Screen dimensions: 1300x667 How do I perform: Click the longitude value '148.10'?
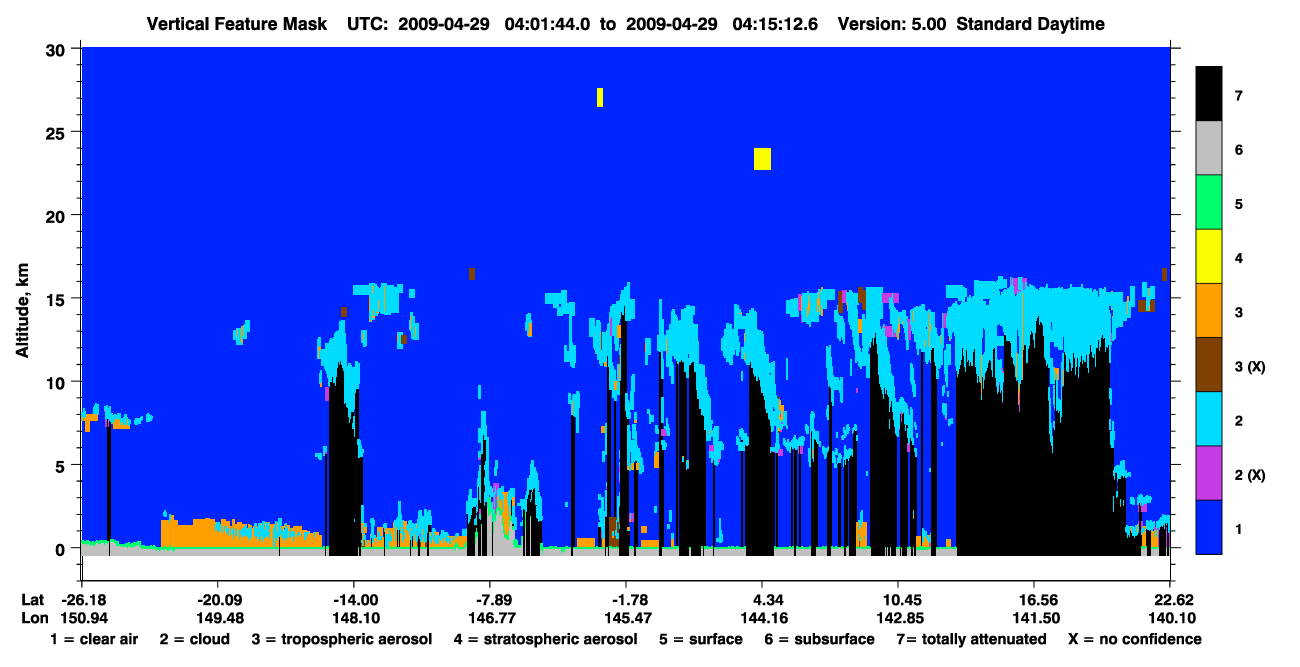pyautogui.click(x=354, y=618)
